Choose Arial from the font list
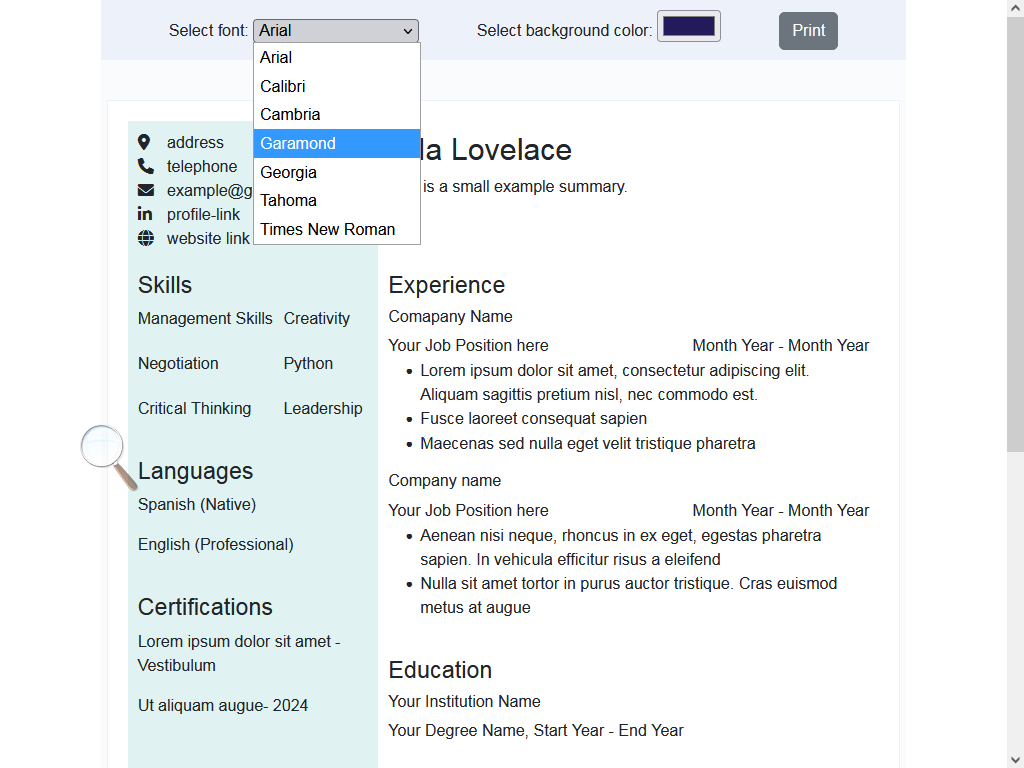This screenshot has width=1024, height=768. 337,57
